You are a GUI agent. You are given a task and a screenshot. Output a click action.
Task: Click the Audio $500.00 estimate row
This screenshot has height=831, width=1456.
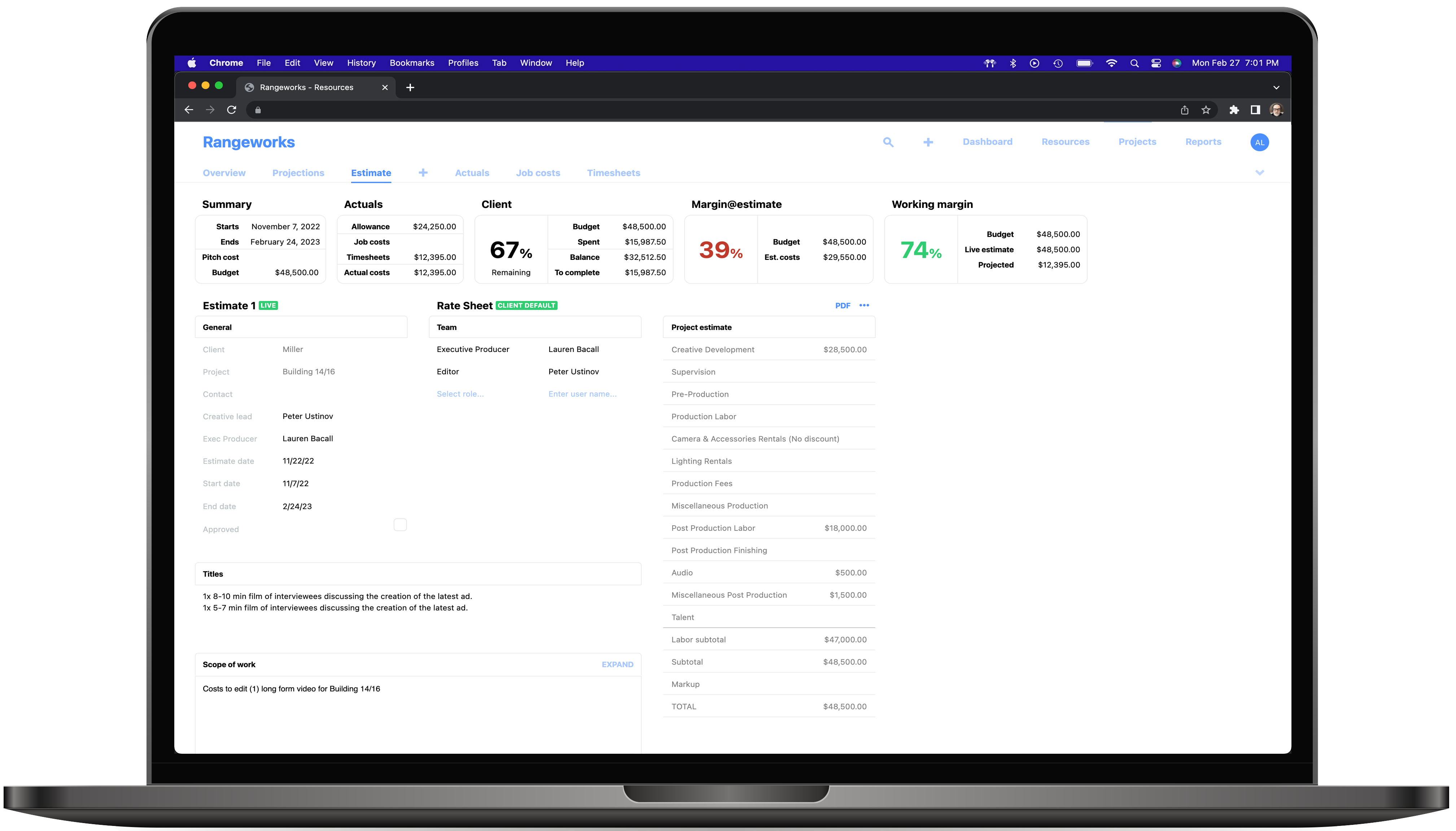pos(769,573)
